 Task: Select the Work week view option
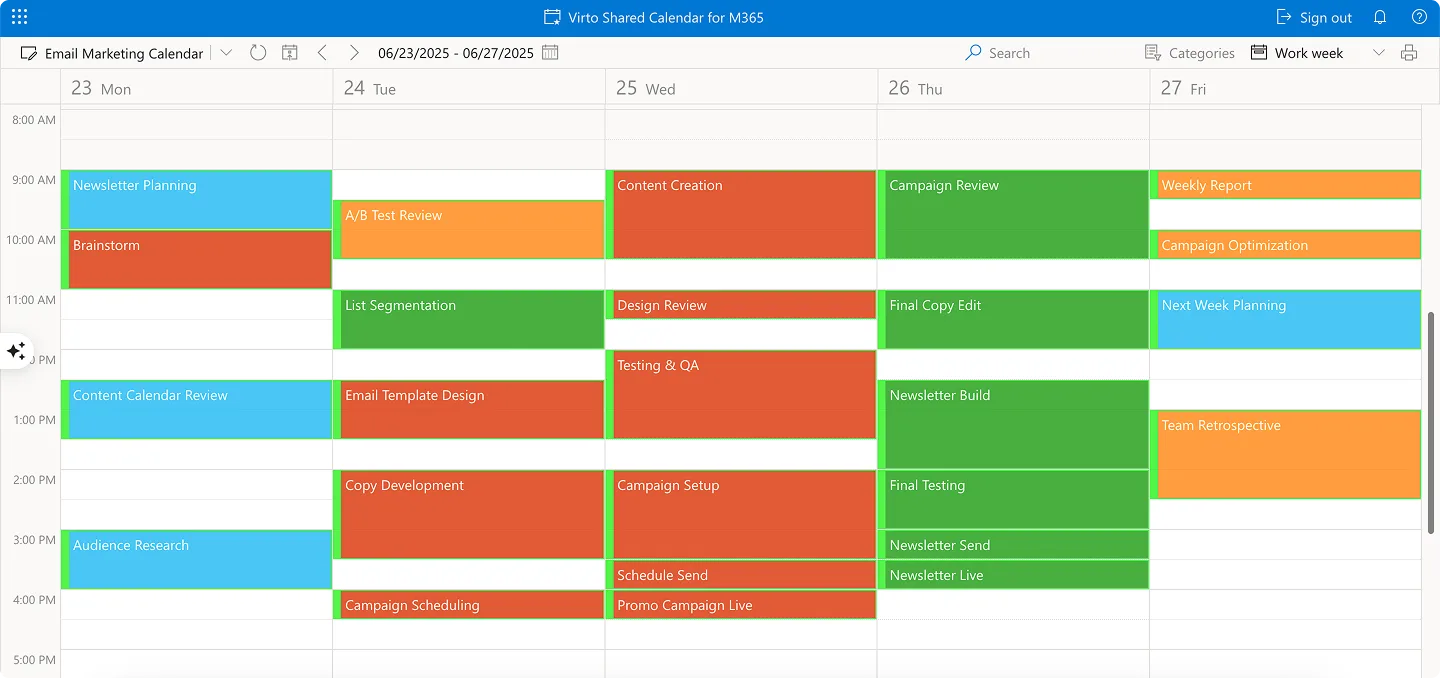[x=1297, y=52]
